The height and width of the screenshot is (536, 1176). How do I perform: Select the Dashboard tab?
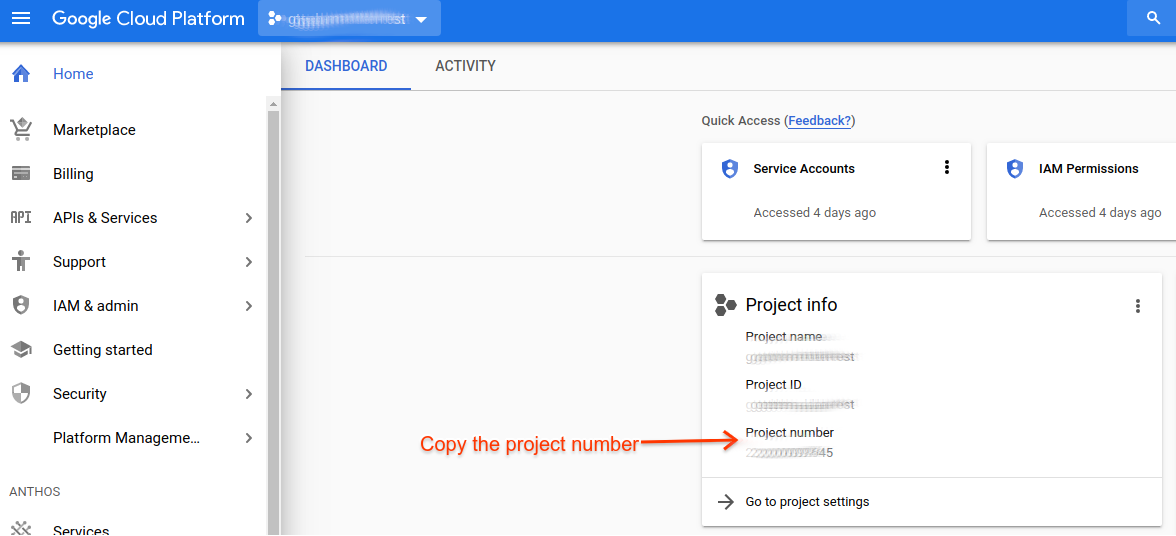[346, 66]
